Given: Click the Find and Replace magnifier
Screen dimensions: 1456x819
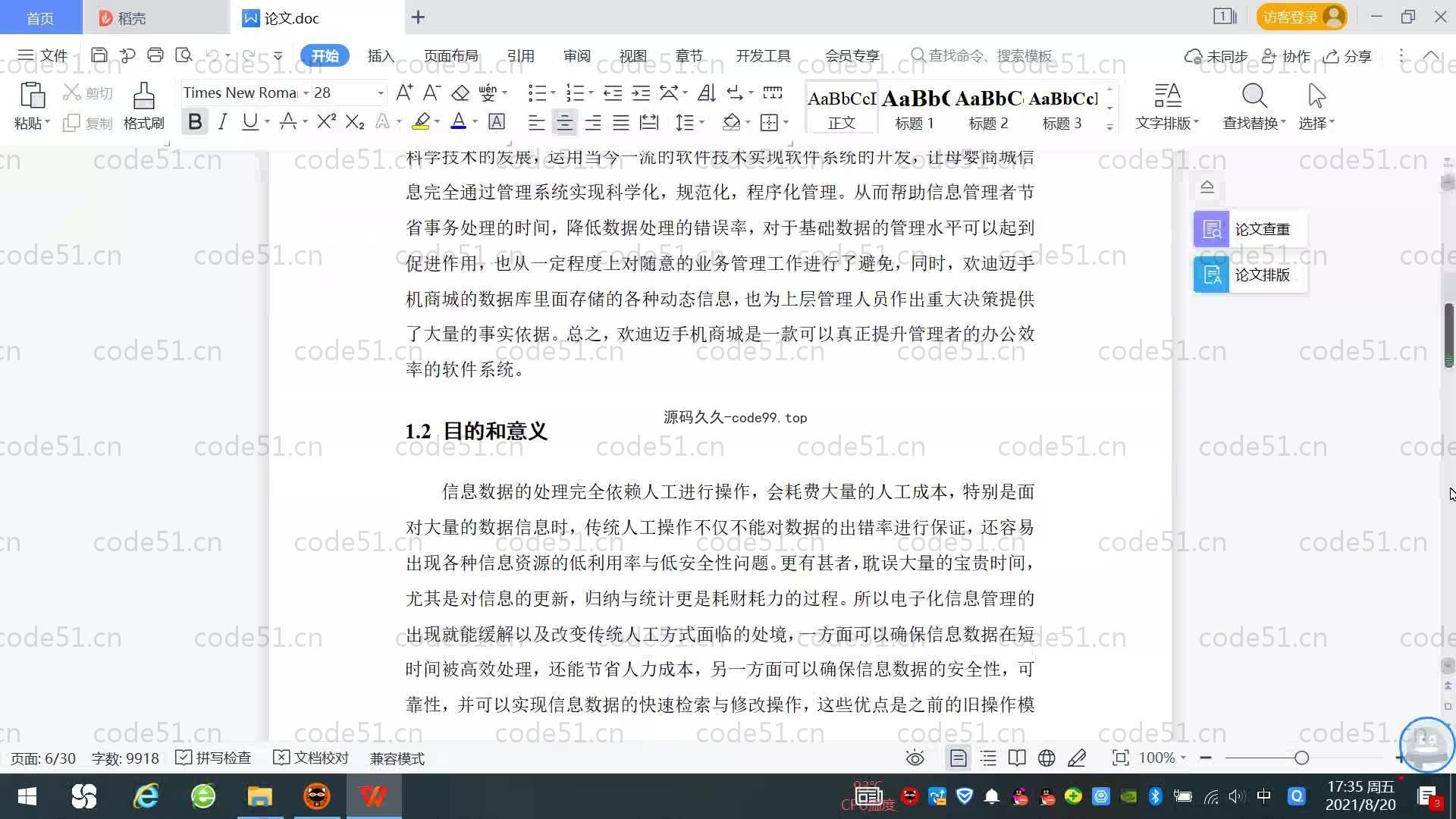Looking at the screenshot, I should click(1254, 96).
